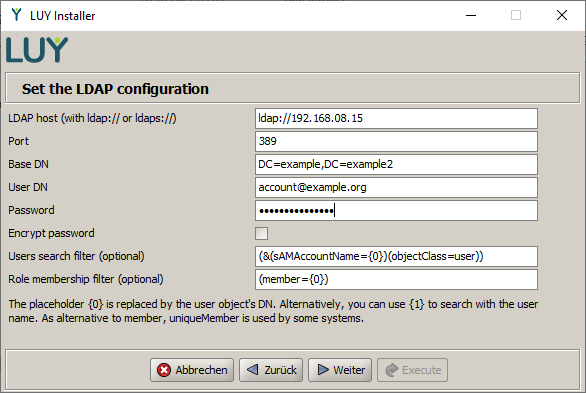
Task: Click the left arrow icon on Zurück
Action: tap(253, 370)
